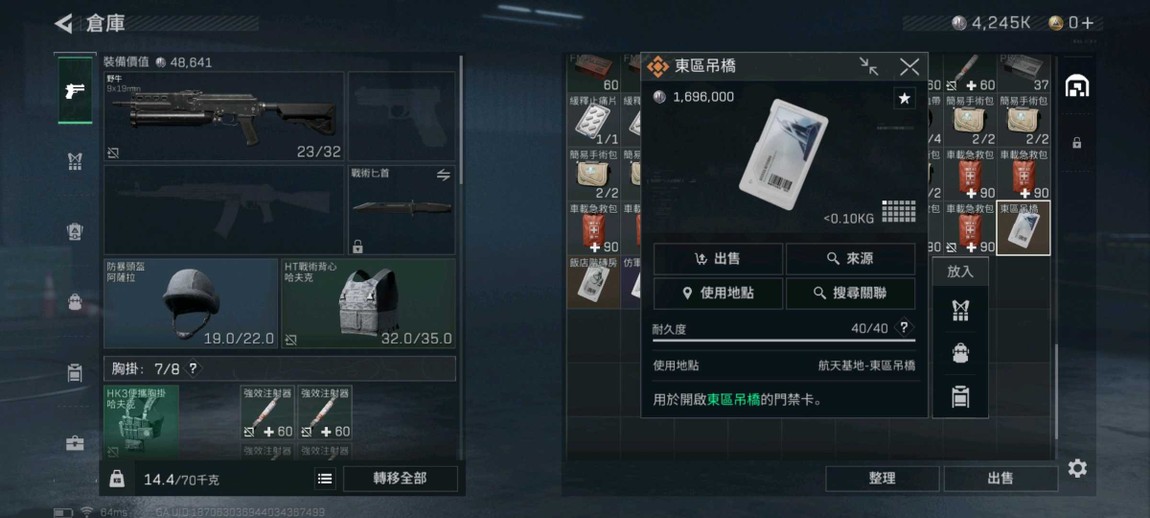Swap tactical knife using the arrows icon
The width and height of the screenshot is (1150, 518).
pos(443,175)
